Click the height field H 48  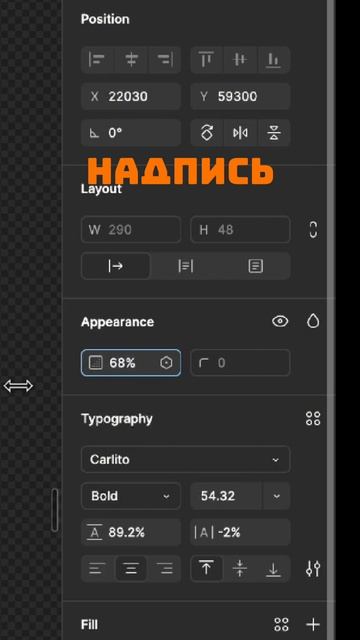240,230
